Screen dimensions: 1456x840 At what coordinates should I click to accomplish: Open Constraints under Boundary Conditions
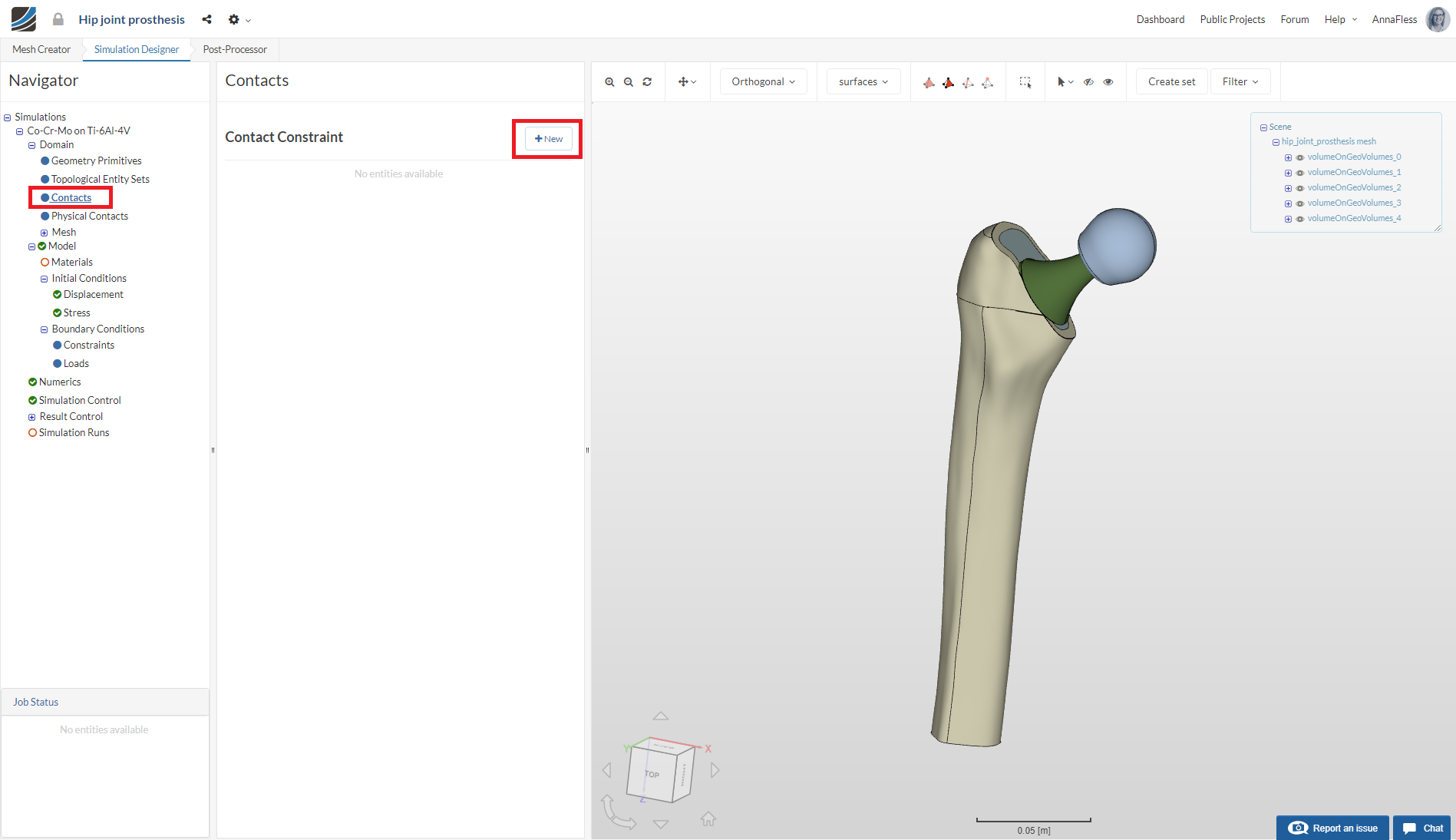coord(89,345)
